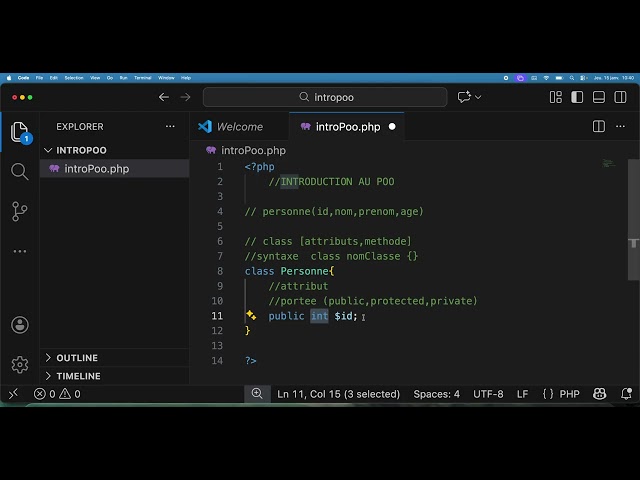Open the Copilot chat icon in title bar
This screenshot has height=480, width=640.
coord(464,97)
